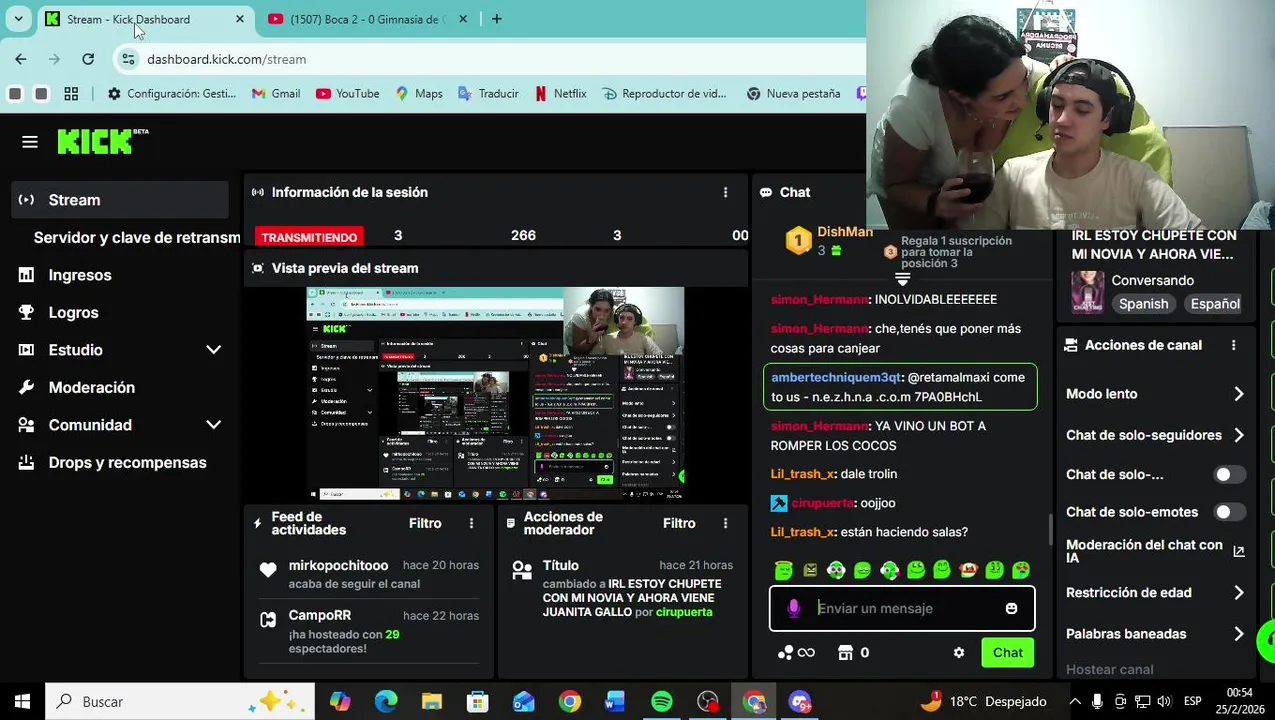Open the emoji picker in chat input
Viewport: 1275px width, 720px height.
click(x=1011, y=608)
